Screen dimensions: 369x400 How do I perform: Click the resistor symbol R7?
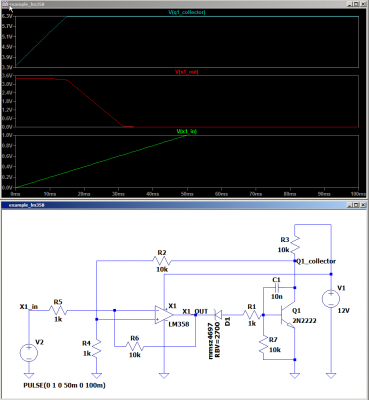pyautogui.click(x=263, y=345)
